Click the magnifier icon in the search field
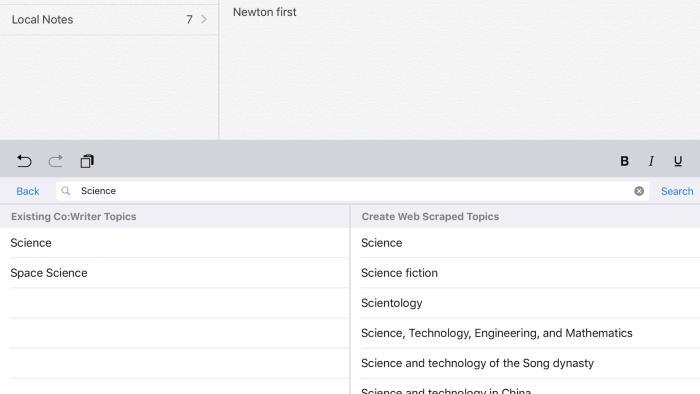The height and width of the screenshot is (394, 700). tap(66, 191)
